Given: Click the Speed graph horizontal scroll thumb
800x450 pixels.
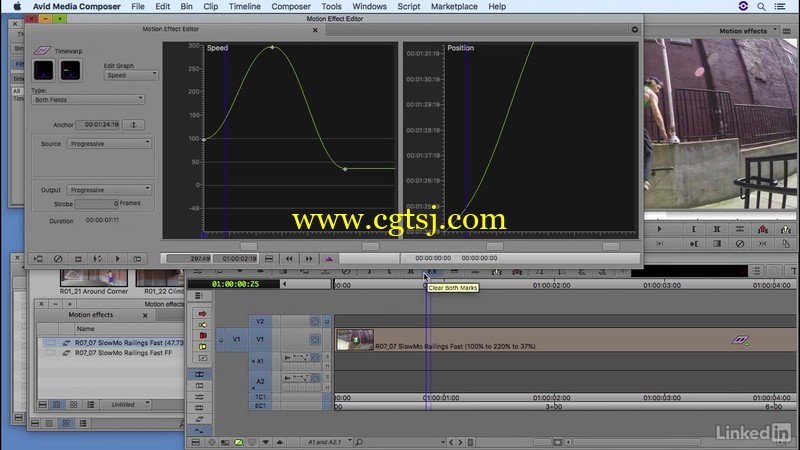Looking at the screenshot, I should pos(248,246).
